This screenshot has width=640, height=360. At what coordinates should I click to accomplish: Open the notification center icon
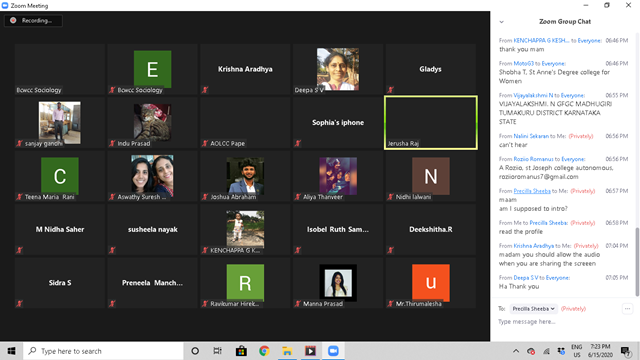[625, 351]
